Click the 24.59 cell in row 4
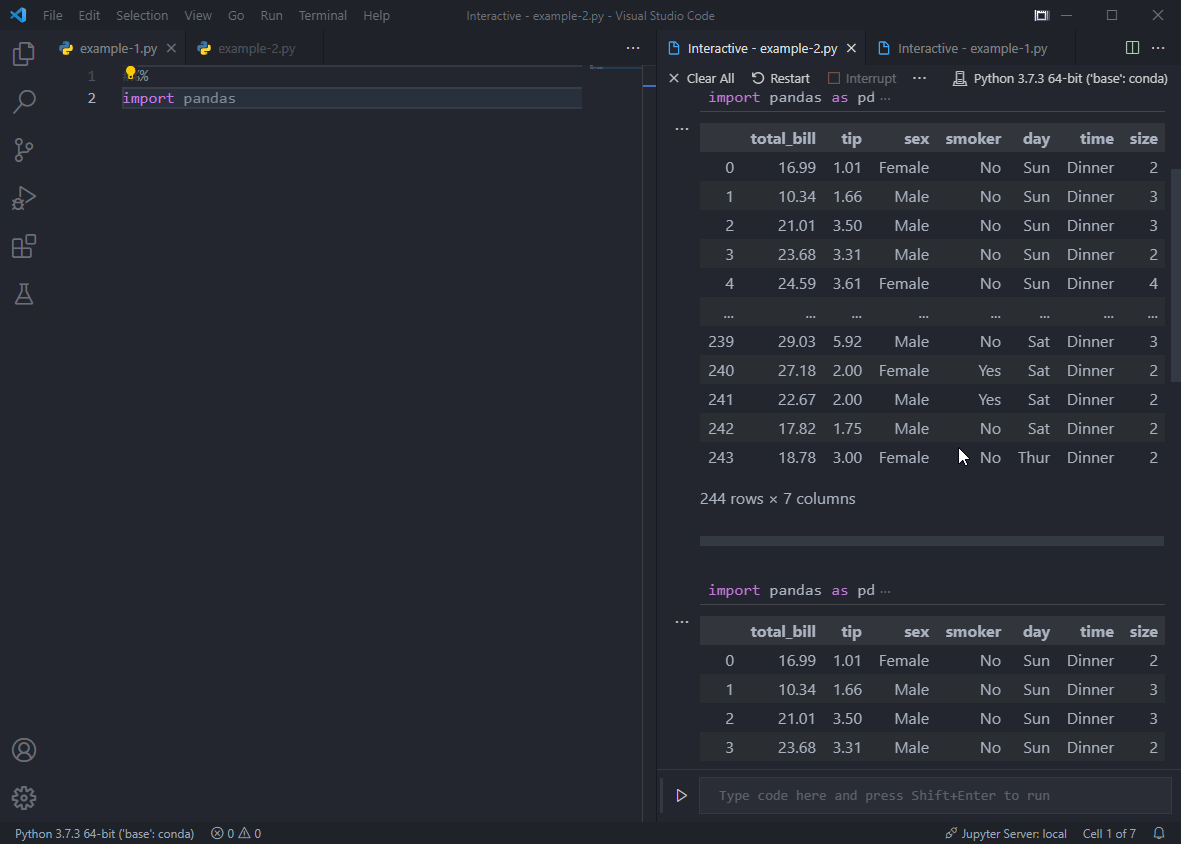The width and height of the screenshot is (1181, 844). tap(796, 284)
